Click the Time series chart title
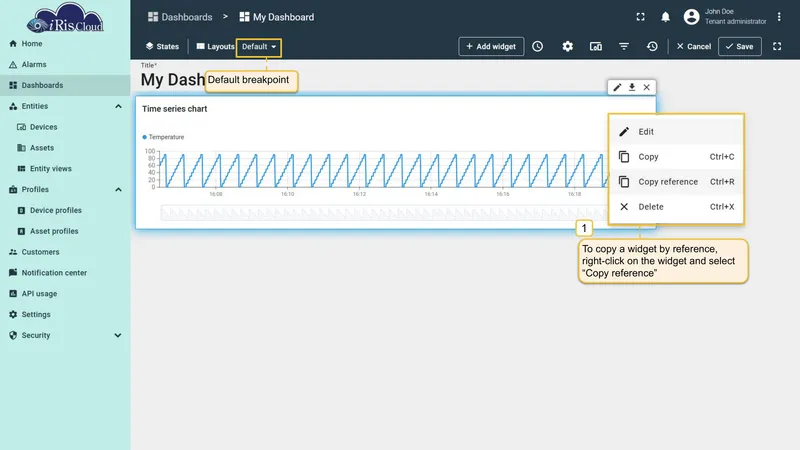The width and height of the screenshot is (800, 450). click(174, 109)
